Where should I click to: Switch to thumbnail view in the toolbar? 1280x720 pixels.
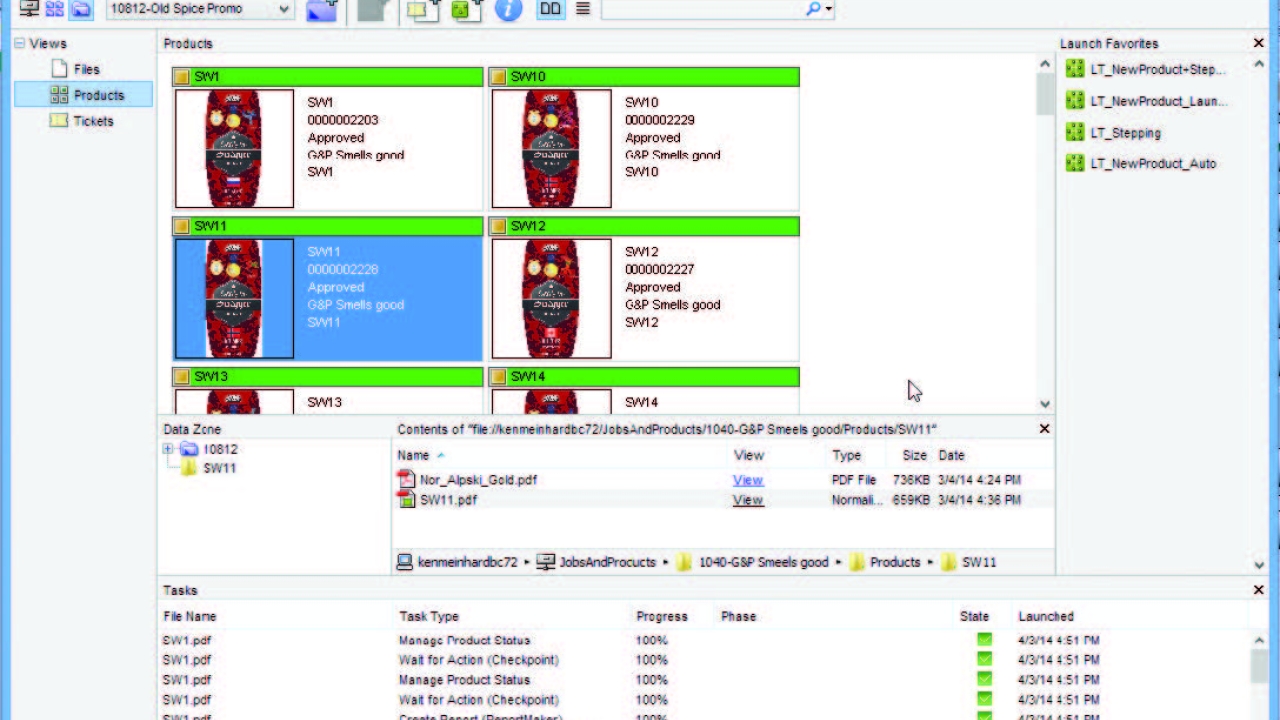pyautogui.click(x=550, y=9)
